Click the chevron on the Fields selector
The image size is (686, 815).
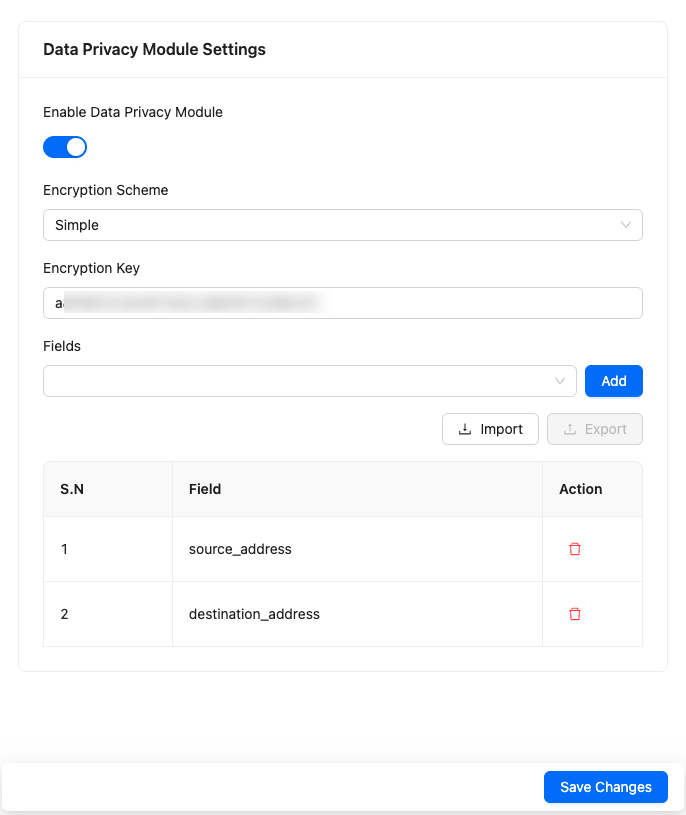[x=560, y=381]
